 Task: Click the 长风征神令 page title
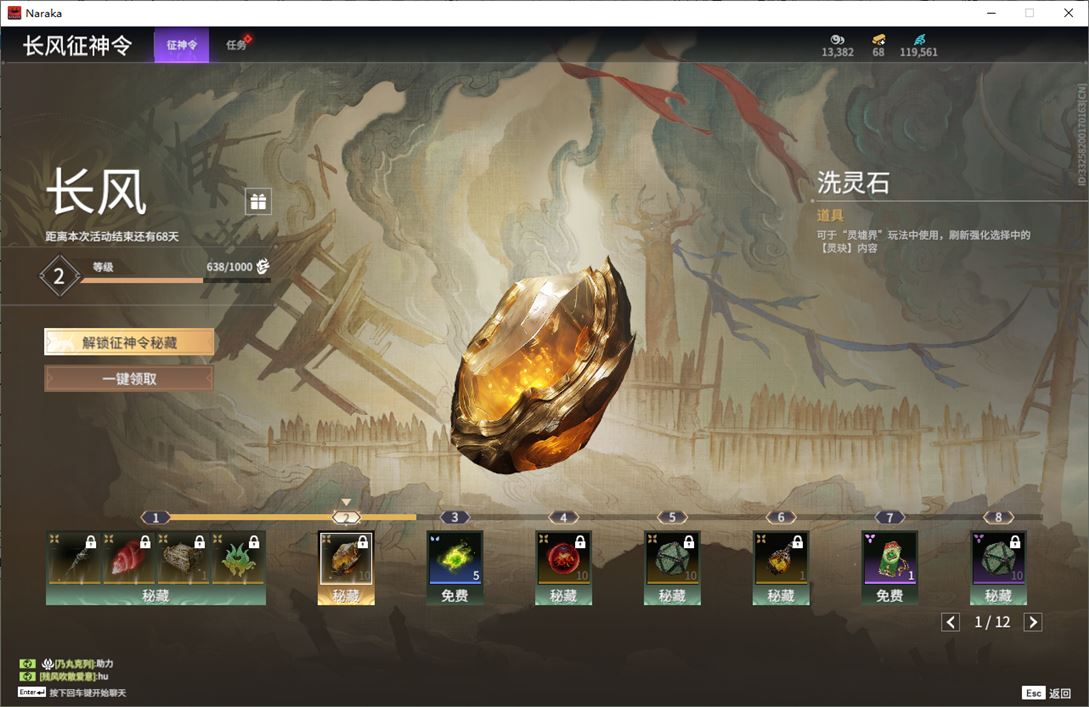click(77, 45)
